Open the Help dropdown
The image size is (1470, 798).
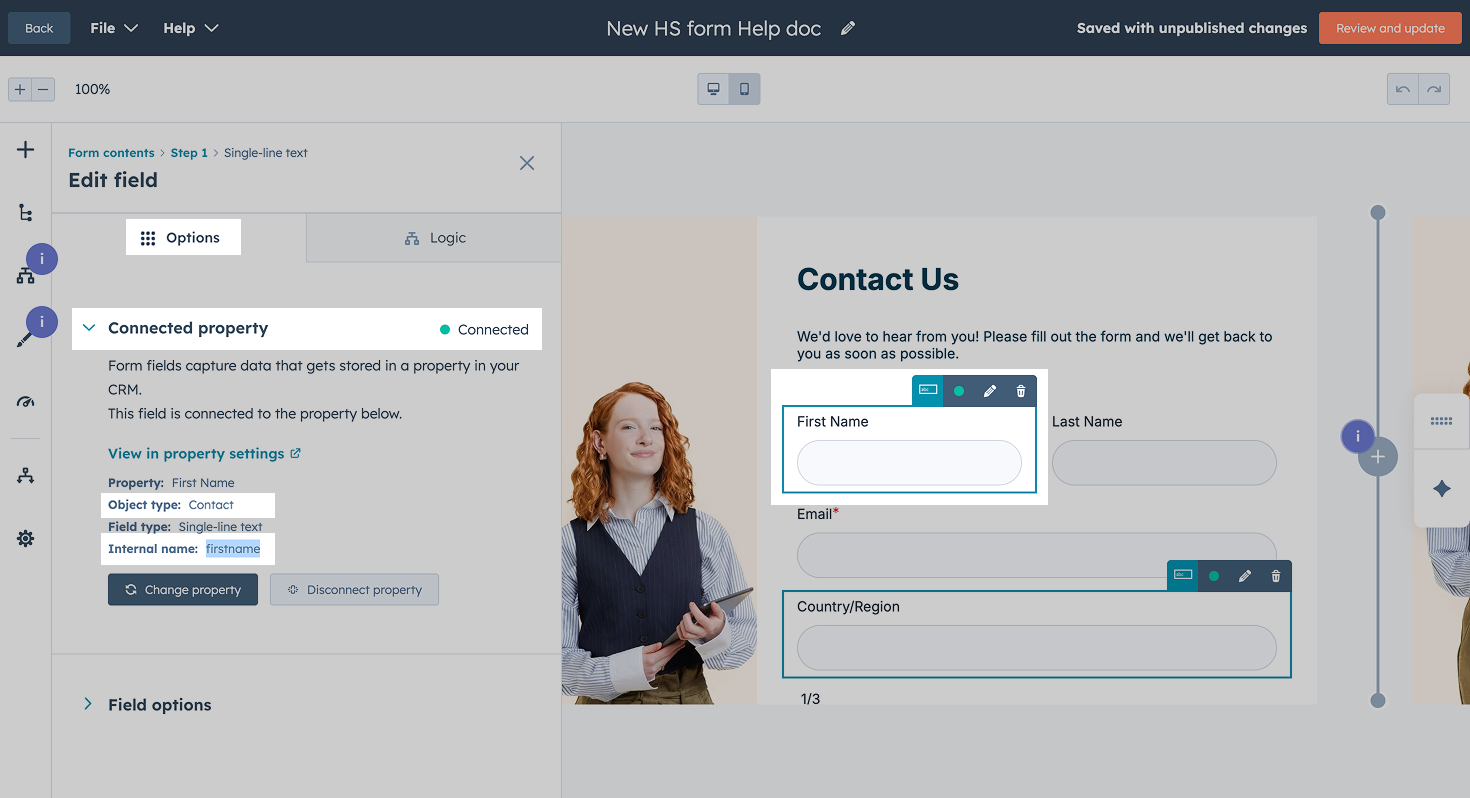pyautogui.click(x=190, y=27)
